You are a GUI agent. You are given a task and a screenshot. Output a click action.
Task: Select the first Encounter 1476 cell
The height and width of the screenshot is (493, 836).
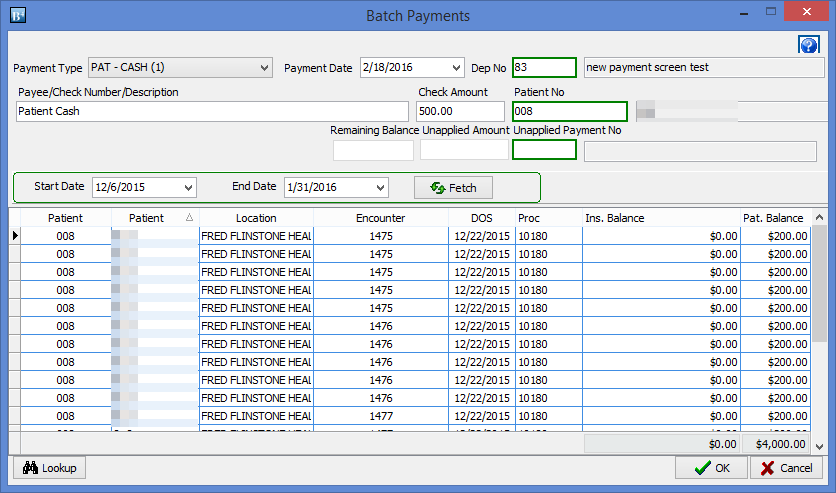[381, 326]
